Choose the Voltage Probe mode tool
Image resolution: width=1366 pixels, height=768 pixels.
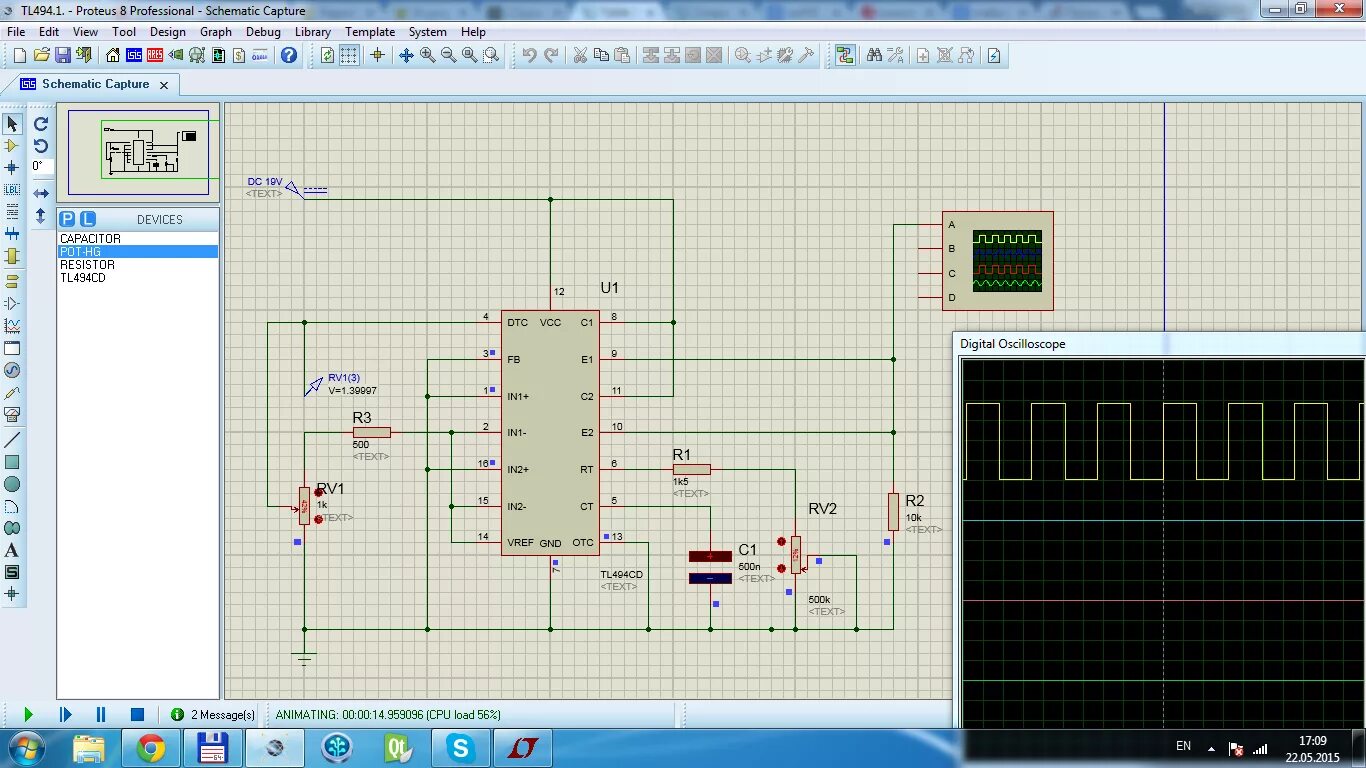12,393
